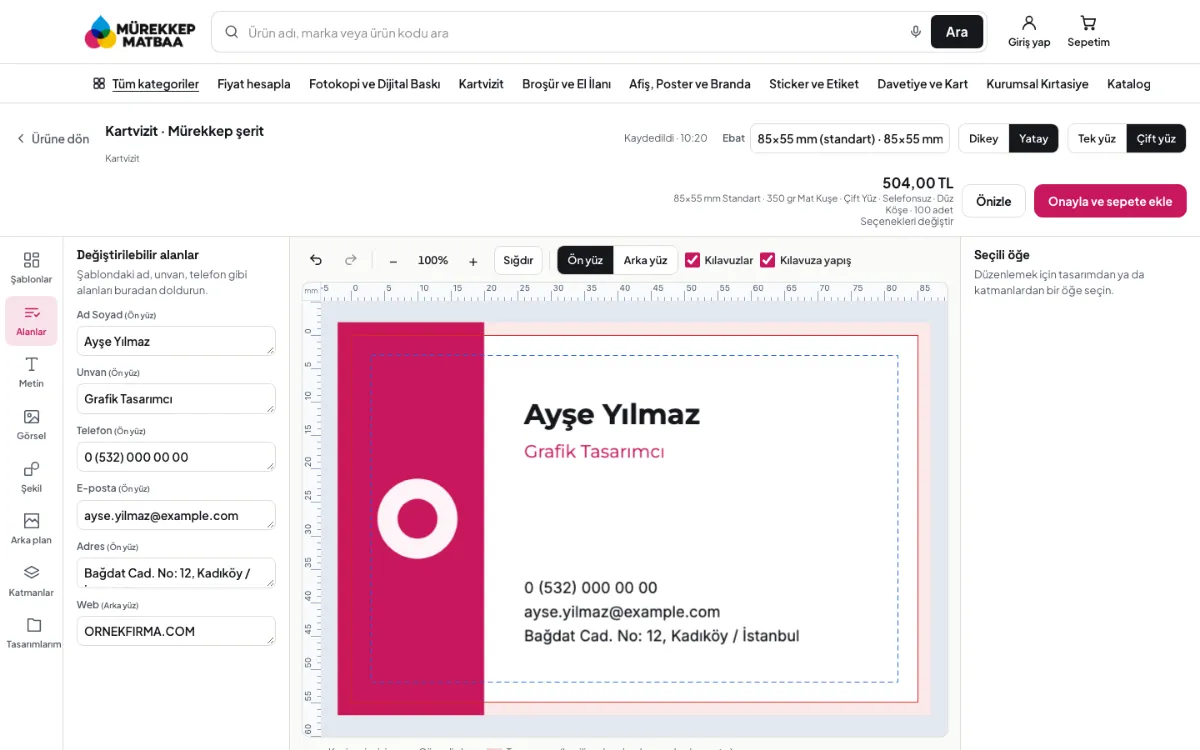Viewport: 1200px width, 750px height.
Task: Open Fotokopi ve Dijital Baskı category
Action: (375, 84)
